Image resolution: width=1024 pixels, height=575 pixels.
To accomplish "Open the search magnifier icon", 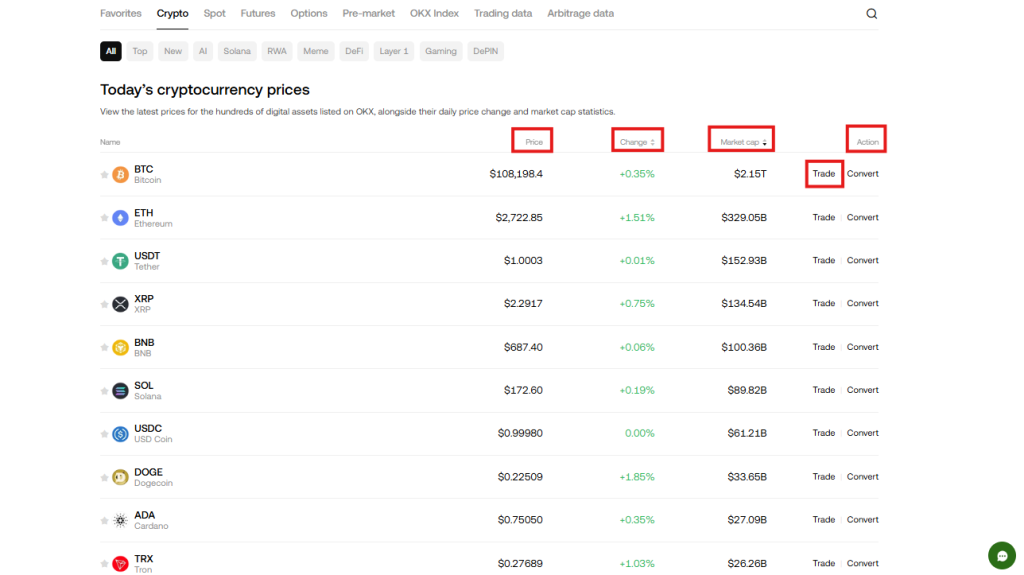I will click(871, 14).
